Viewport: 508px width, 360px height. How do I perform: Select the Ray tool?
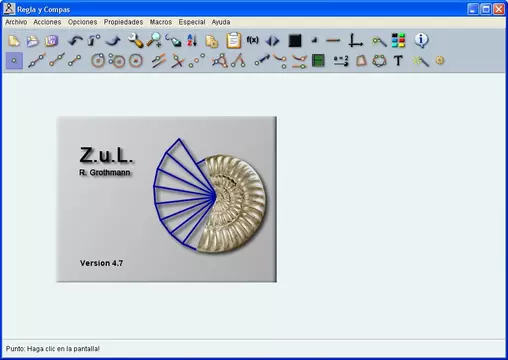[x=57, y=61]
